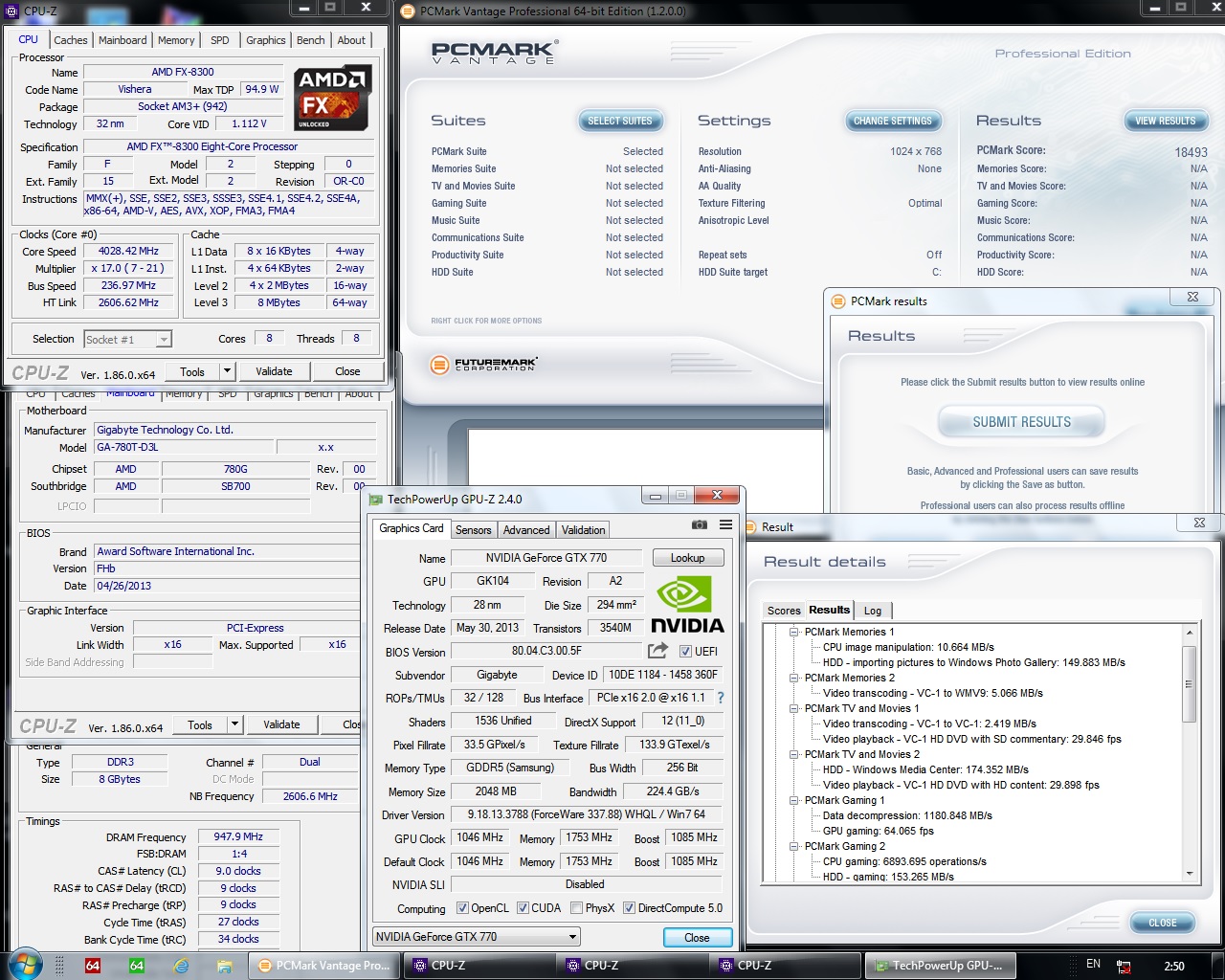Click the PCMark Vantage logo
The width and height of the screenshot is (1225, 980).
[495, 53]
